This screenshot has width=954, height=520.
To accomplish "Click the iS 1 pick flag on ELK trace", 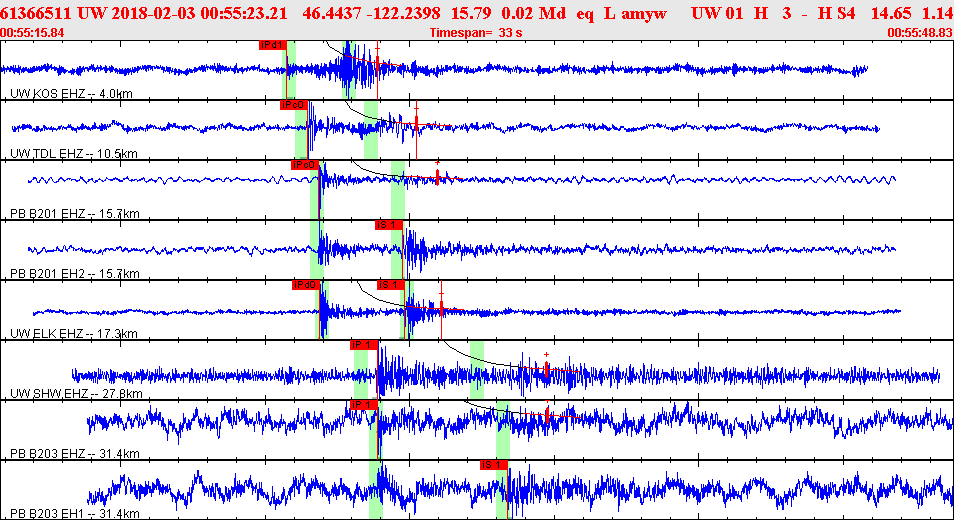I will 391,285.
